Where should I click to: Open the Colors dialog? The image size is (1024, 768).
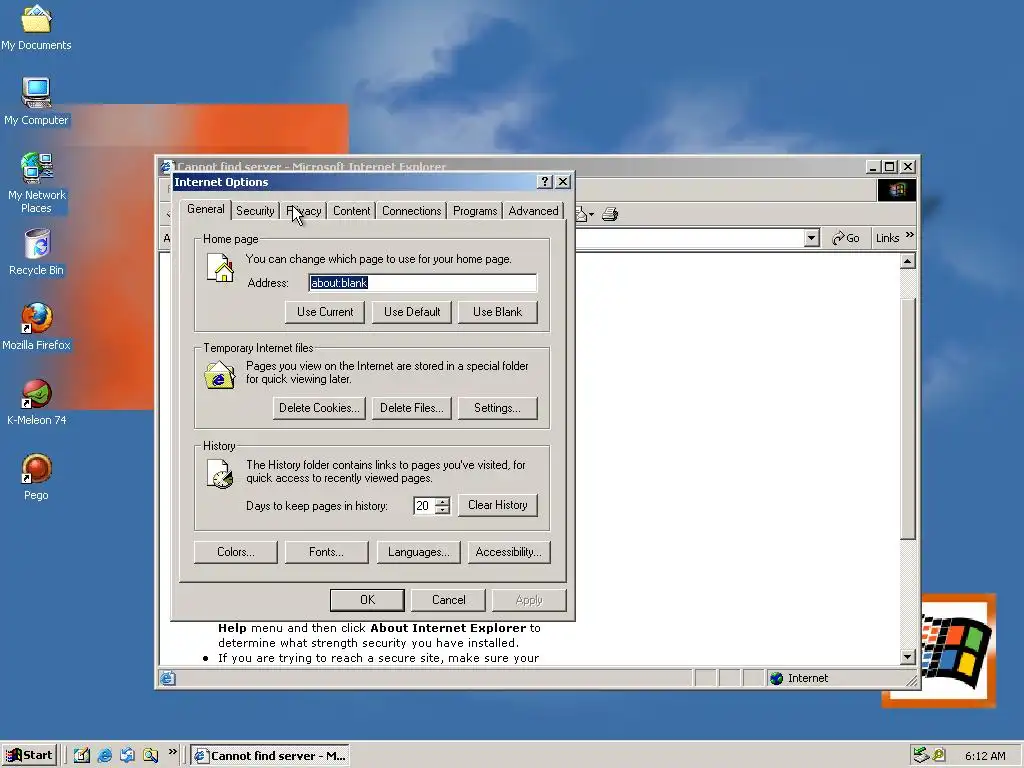[236, 552]
